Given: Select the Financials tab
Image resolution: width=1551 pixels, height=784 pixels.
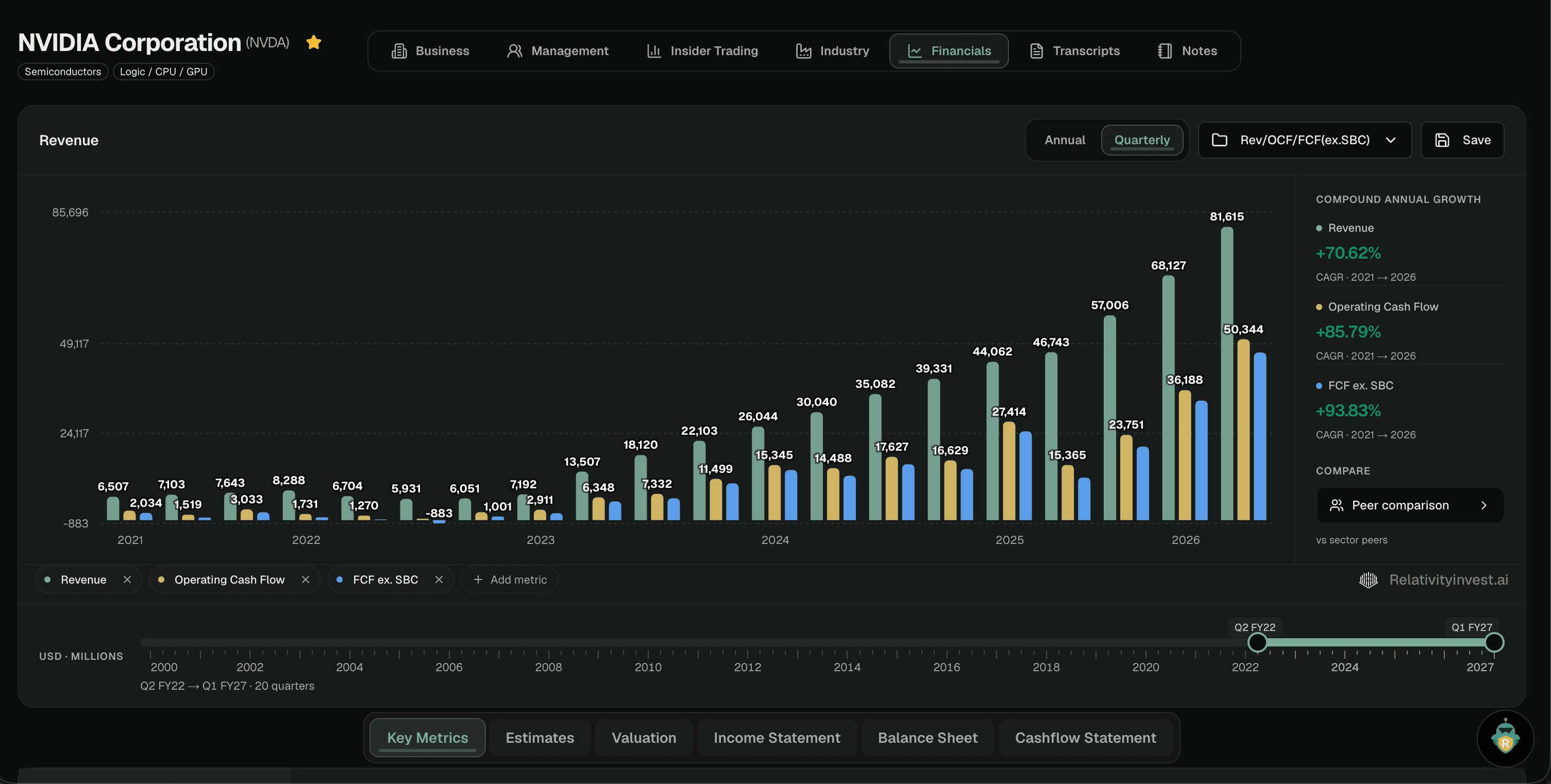Looking at the screenshot, I should coord(949,51).
